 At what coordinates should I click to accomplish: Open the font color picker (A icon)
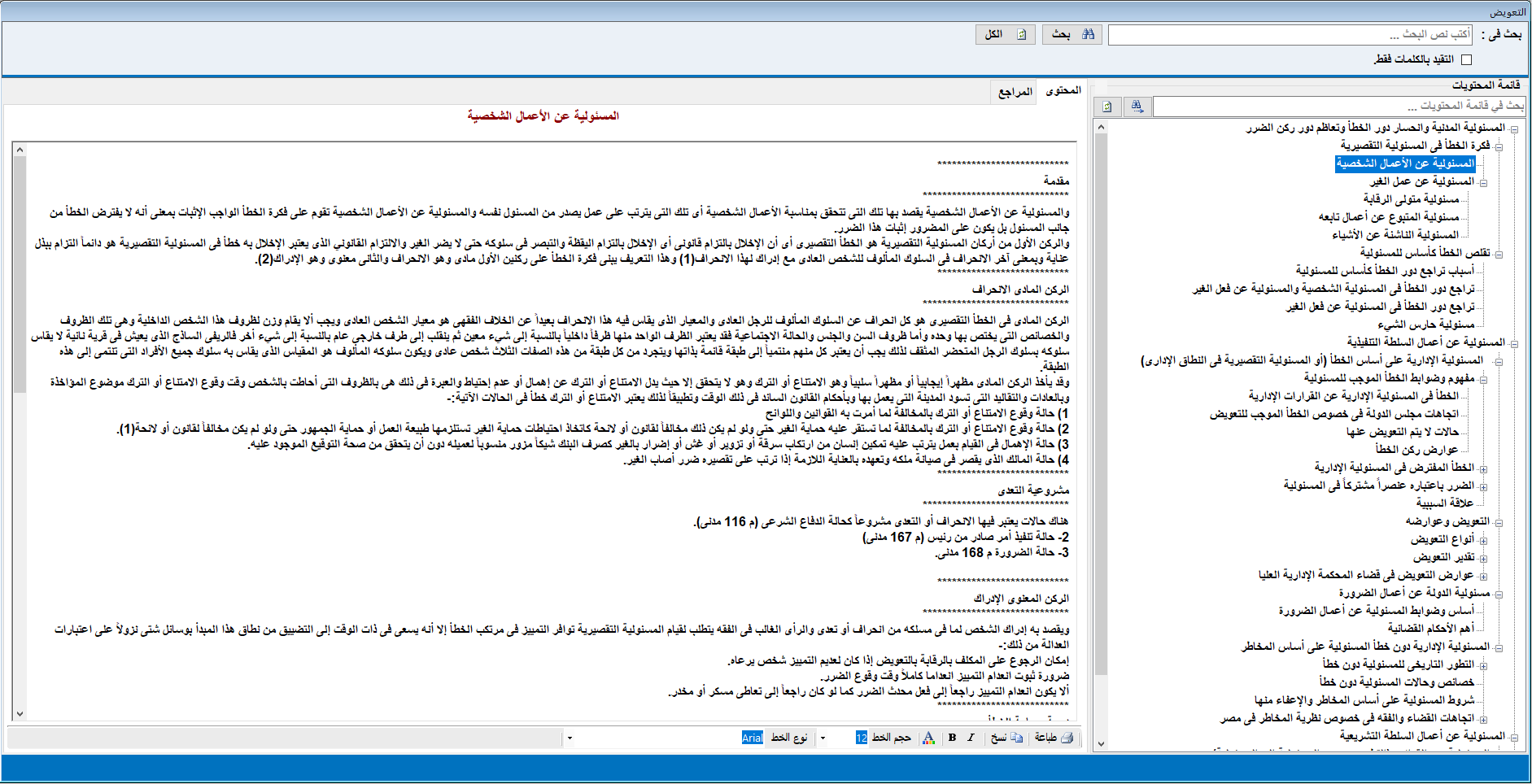click(929, 738)
